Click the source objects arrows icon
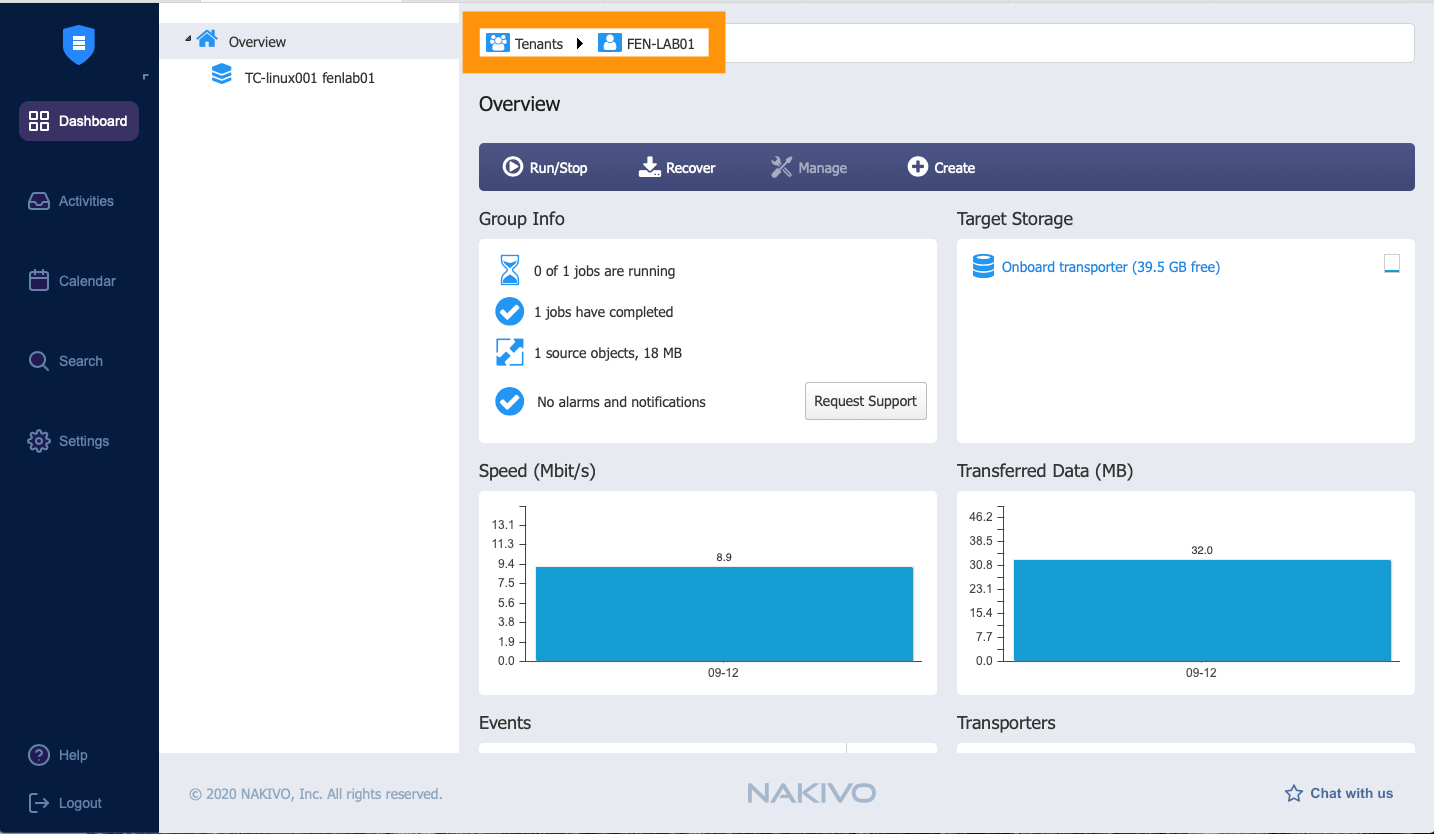Screen dimensions: 1434x834 510,352
